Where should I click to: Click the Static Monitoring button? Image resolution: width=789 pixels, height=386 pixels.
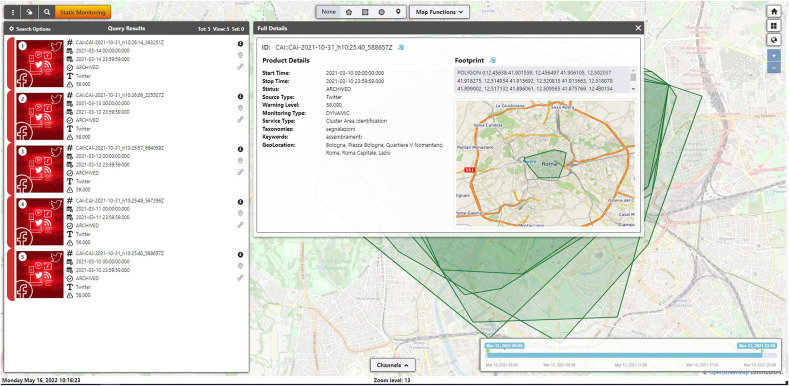click(83, 12)
